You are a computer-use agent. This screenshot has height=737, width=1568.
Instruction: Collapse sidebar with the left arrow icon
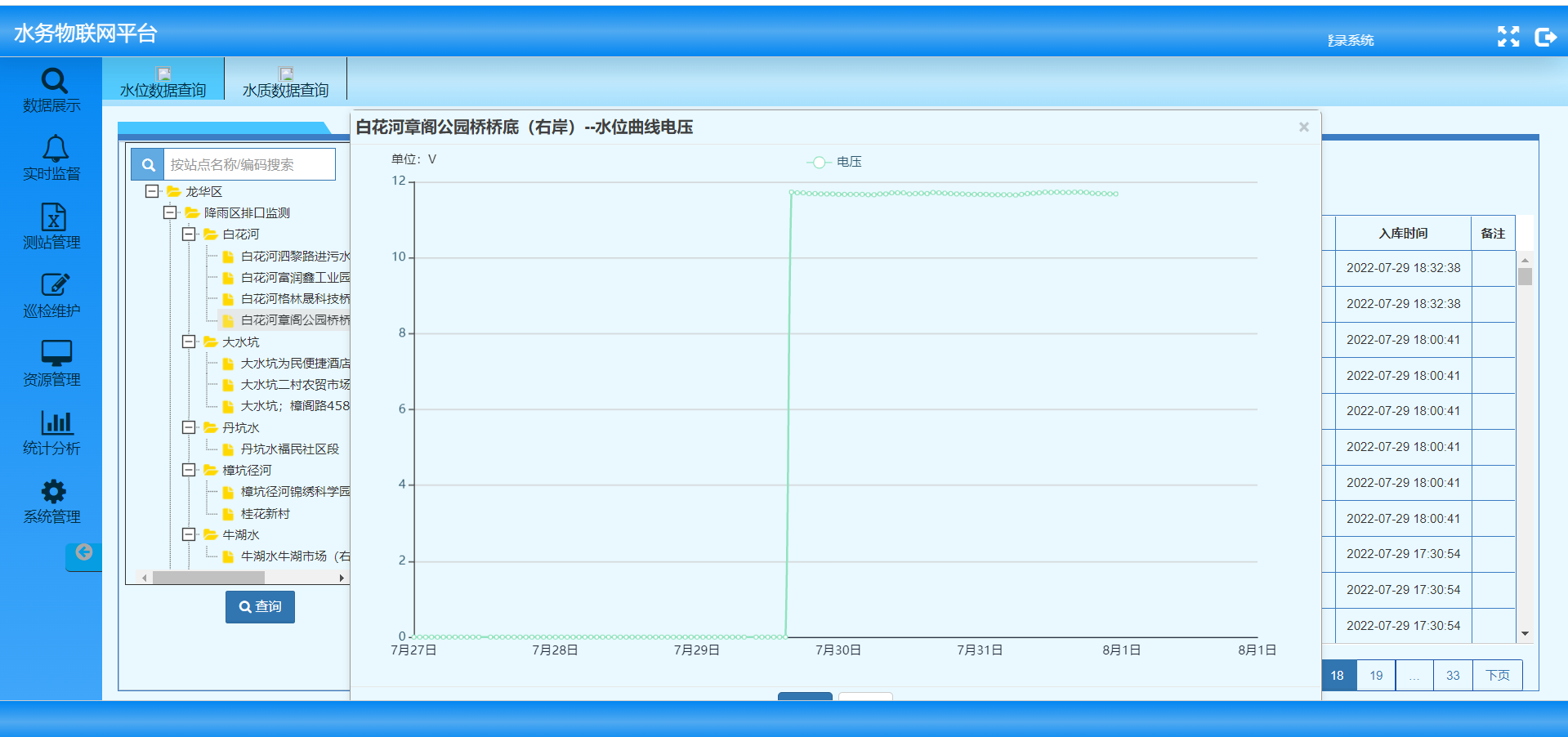pos(83,553)
